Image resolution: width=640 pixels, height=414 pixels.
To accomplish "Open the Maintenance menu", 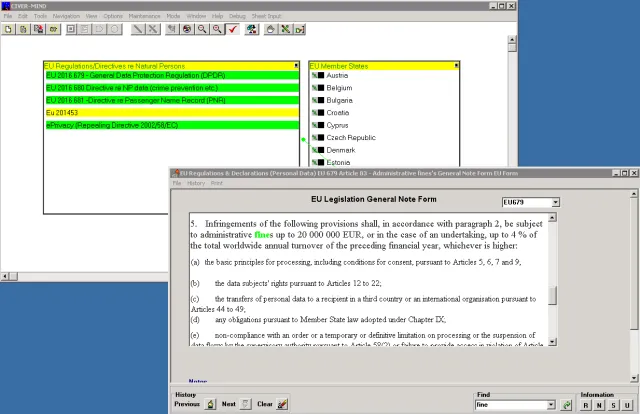I will pos(144,16).
